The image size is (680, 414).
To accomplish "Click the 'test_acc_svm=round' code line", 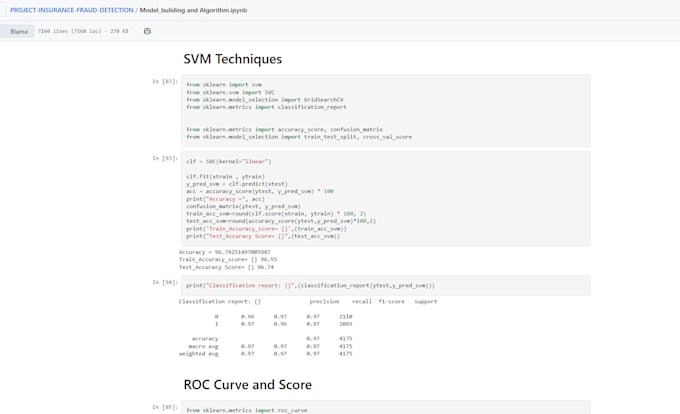I will tap(281, 221).
